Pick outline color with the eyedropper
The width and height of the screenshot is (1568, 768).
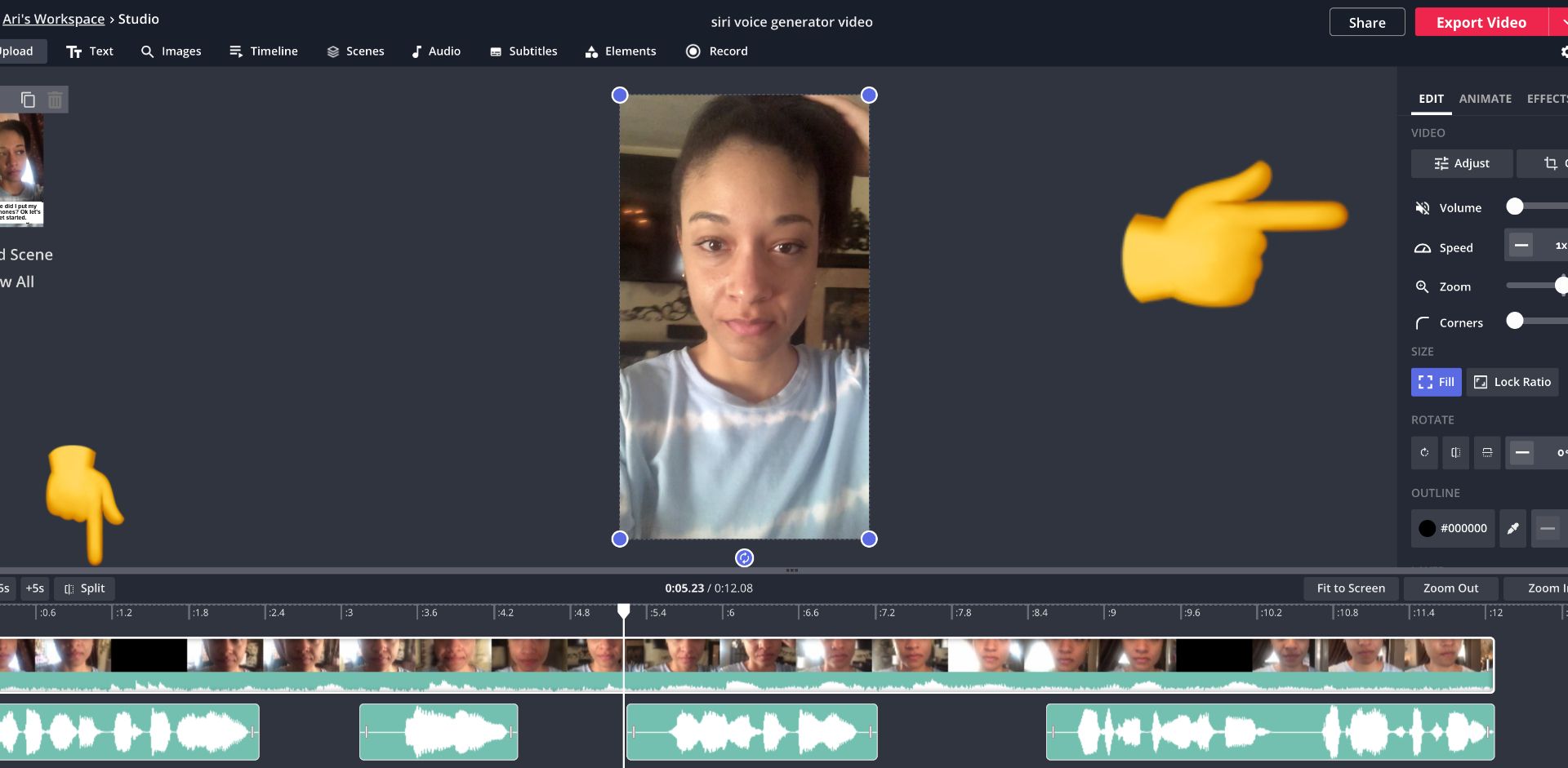click(x=1512, y=529)
